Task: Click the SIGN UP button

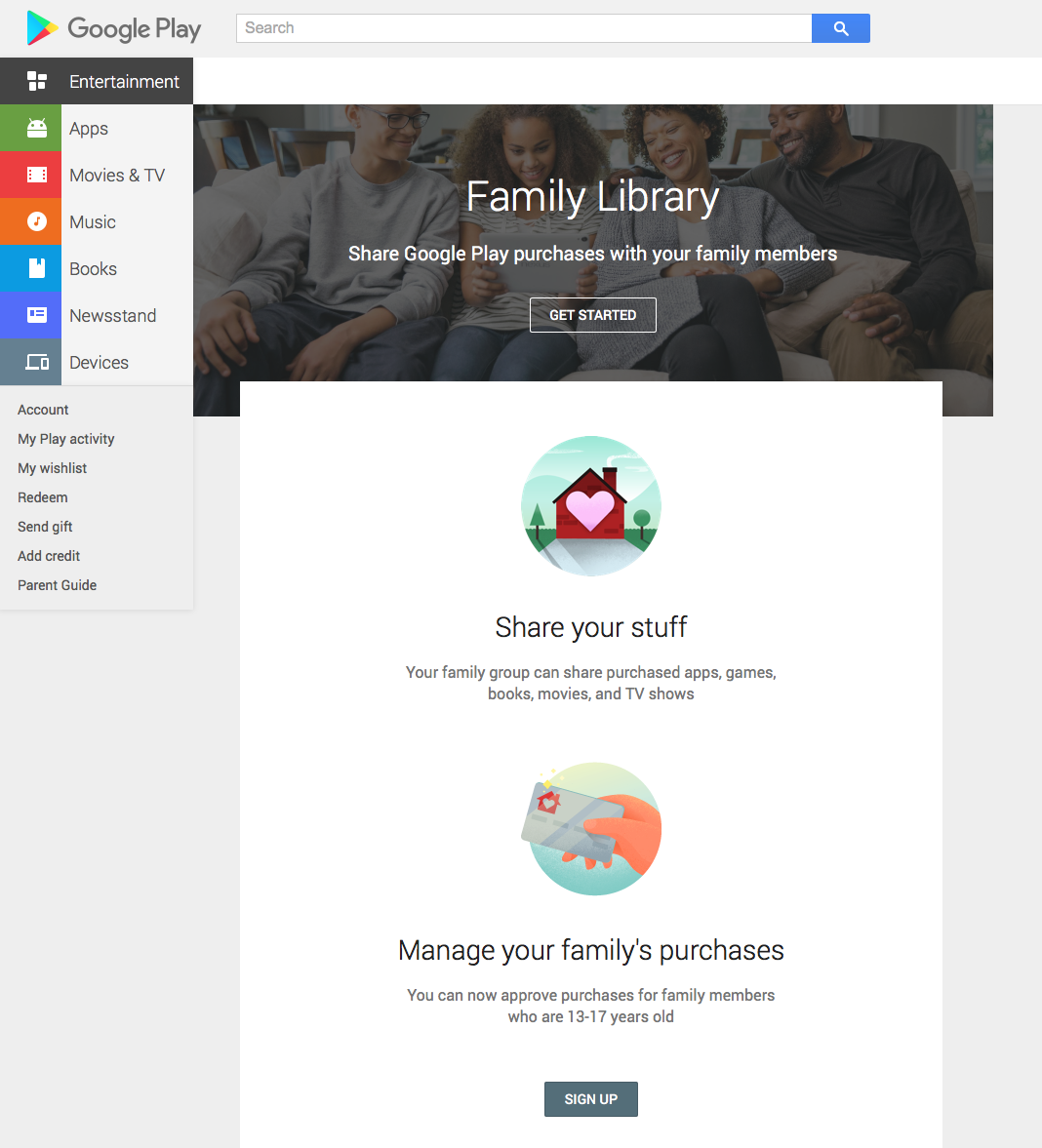Action: 591,1099
